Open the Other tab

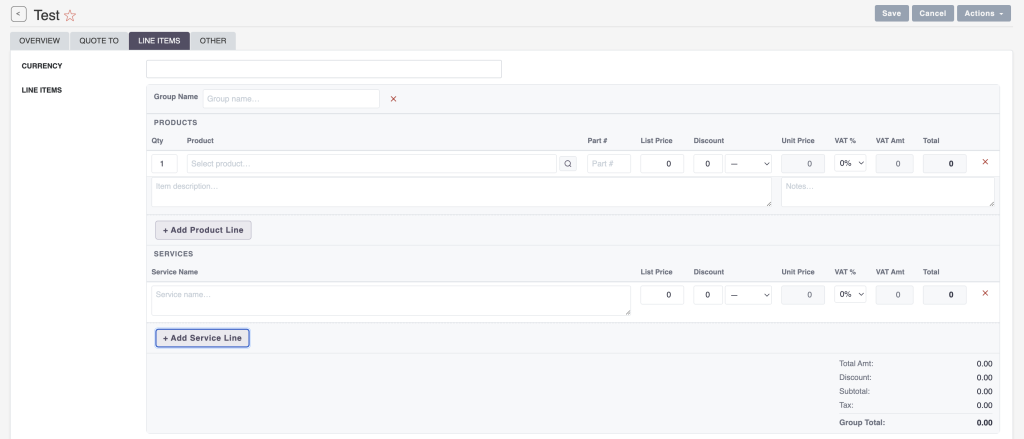click(213, 41)
